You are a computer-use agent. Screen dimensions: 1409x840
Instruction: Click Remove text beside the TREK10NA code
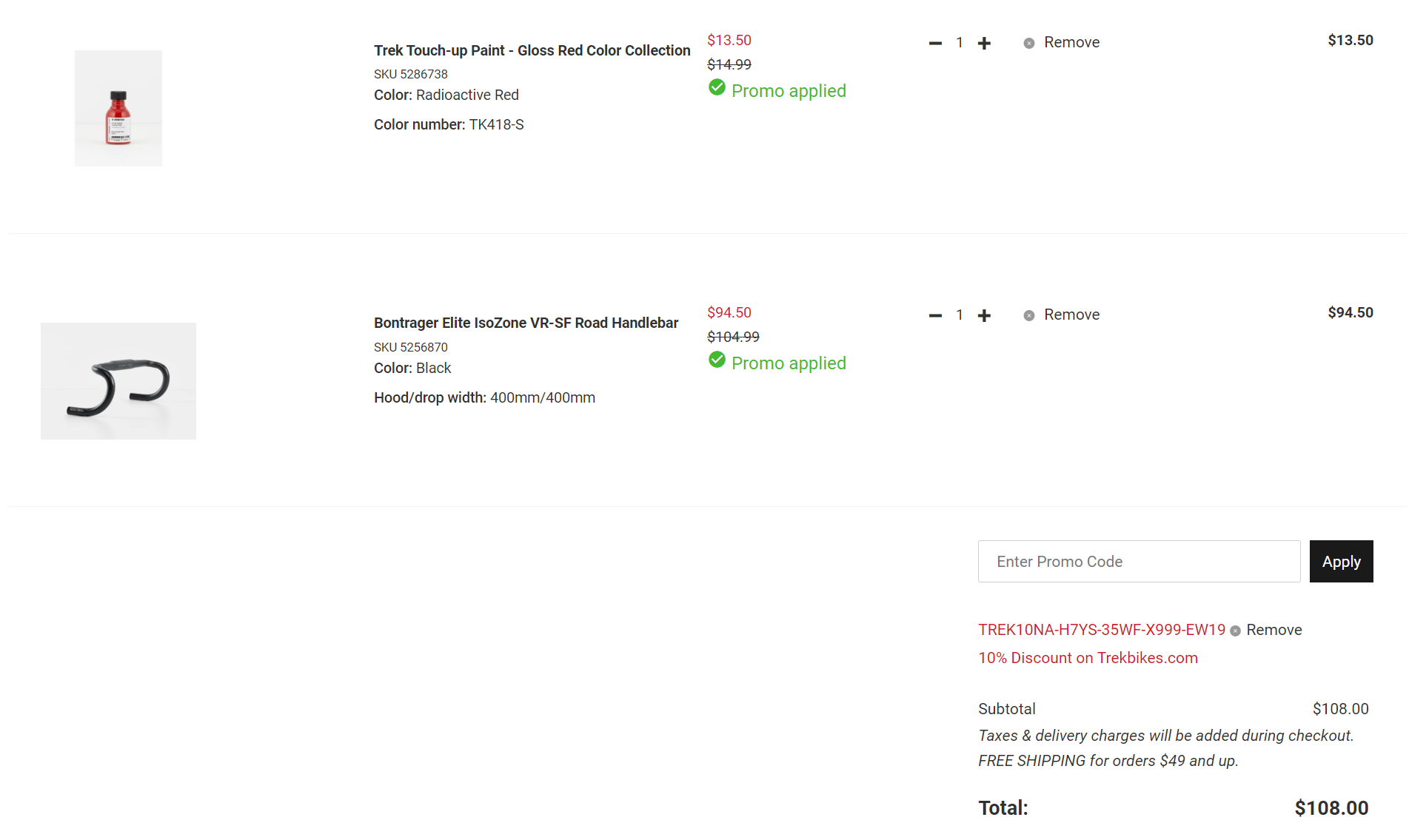[1274, 630]
